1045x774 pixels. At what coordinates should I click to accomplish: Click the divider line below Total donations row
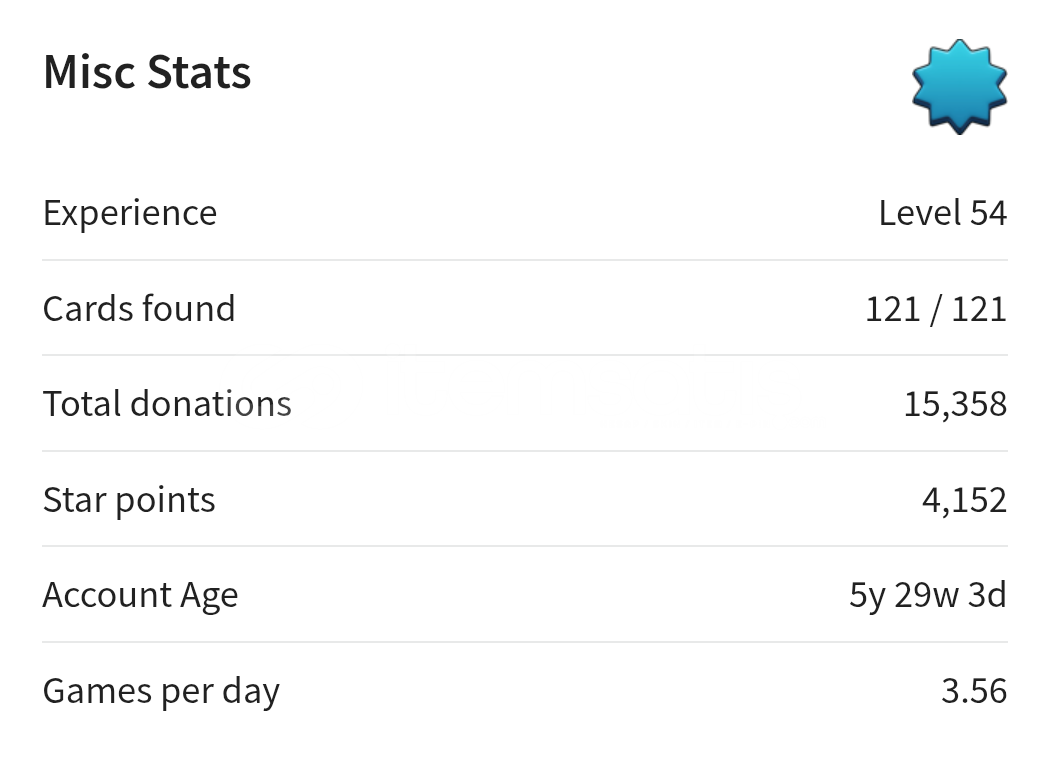[524, 451]
